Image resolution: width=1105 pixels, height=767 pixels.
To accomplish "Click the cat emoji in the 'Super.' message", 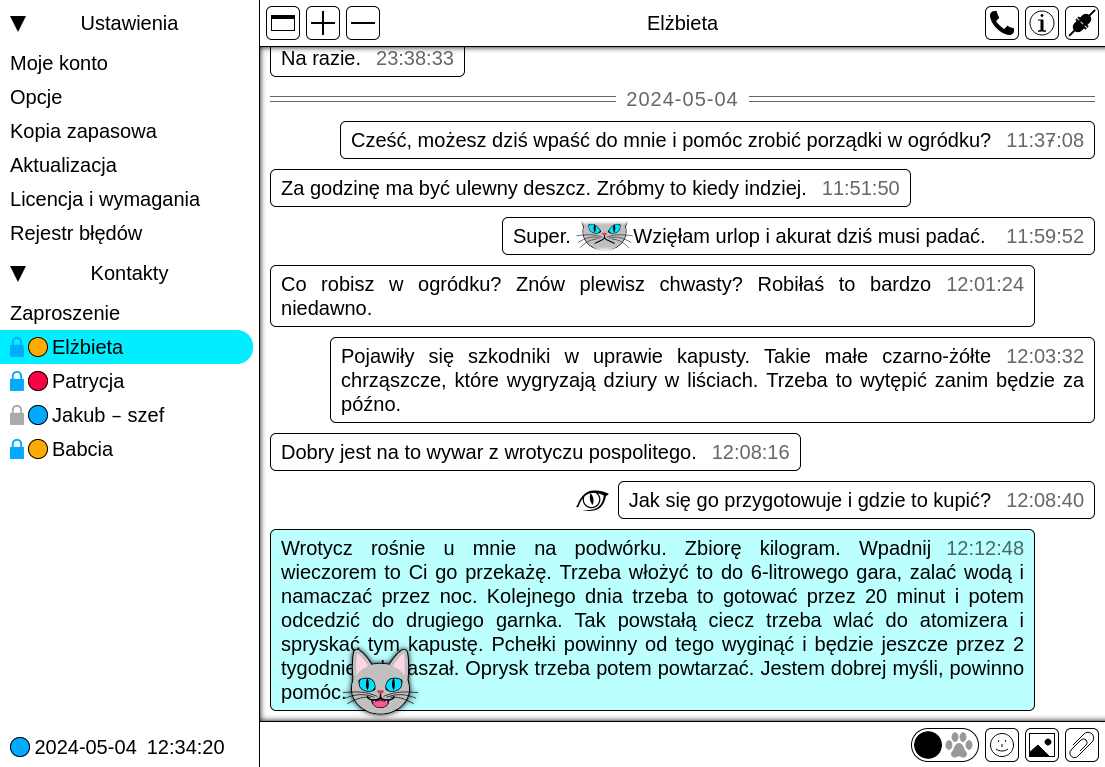I will (x=603, y=235).
